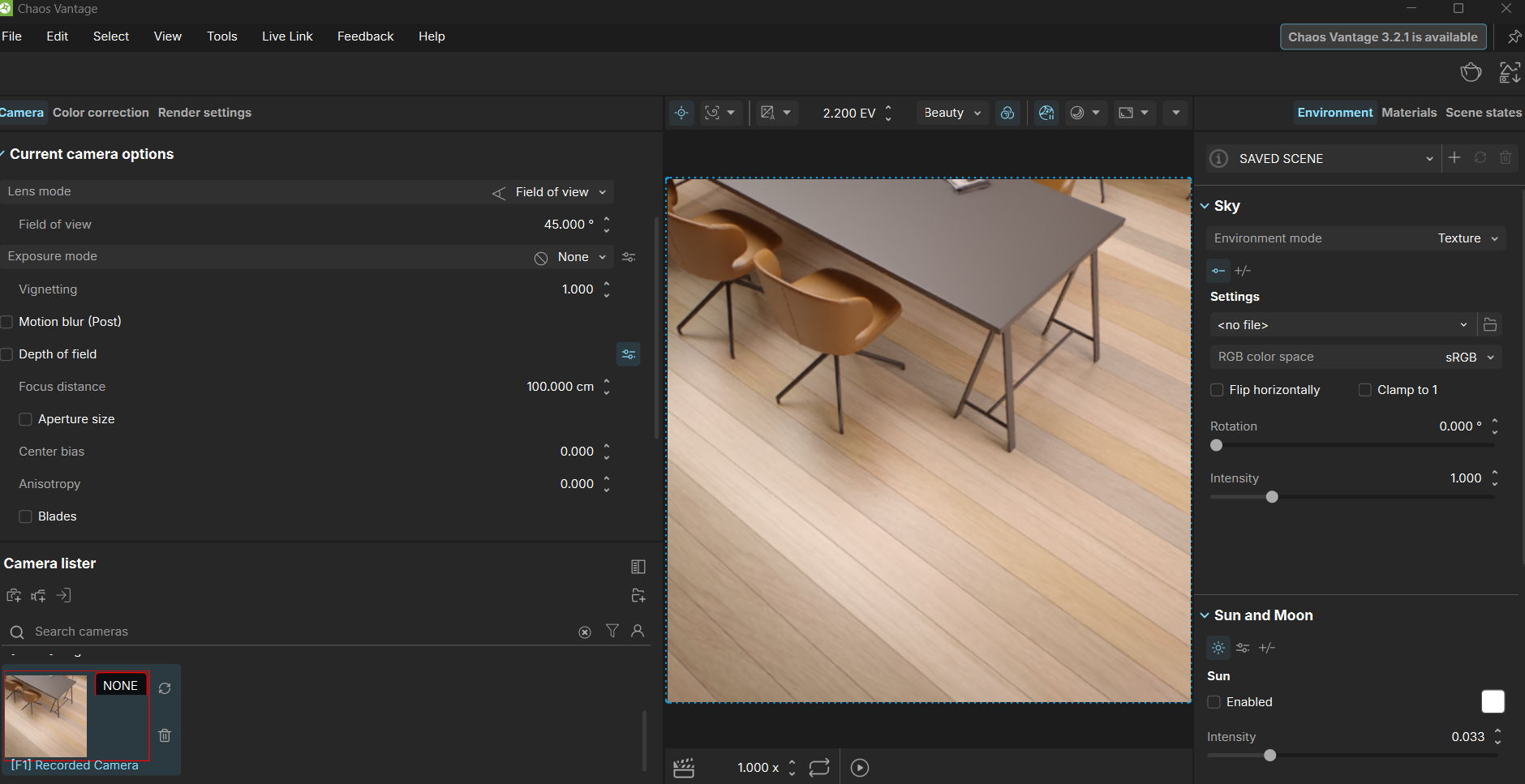Viewport: 1525px width, 784px height.
Task: Click the import cameras arrow icon
Action: [x=63, y=596]
